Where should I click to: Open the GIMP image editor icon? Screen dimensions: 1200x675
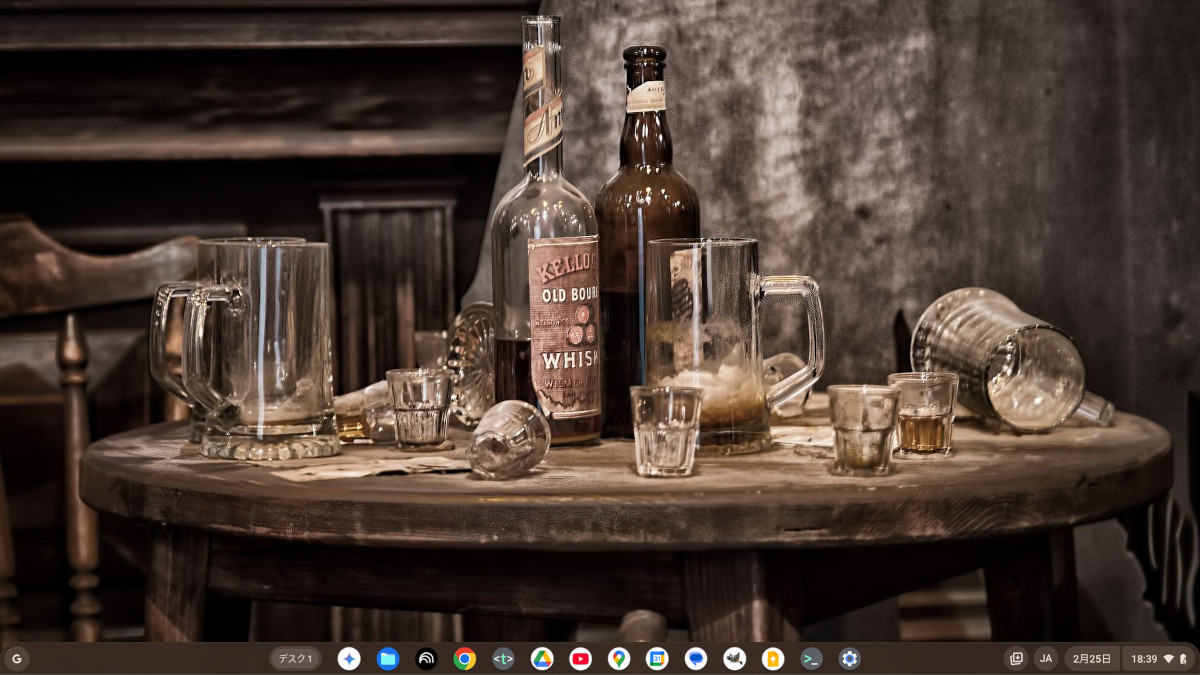tap(734, 659)
